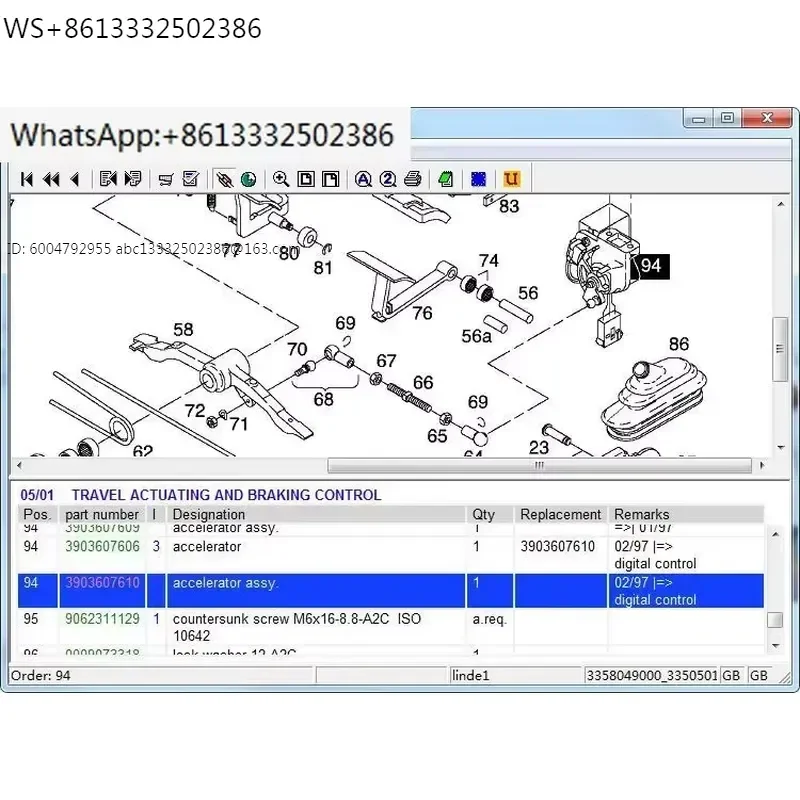800x800 pixels.
Task: Click the 'Pos.' column header
Action: (38, 514)
